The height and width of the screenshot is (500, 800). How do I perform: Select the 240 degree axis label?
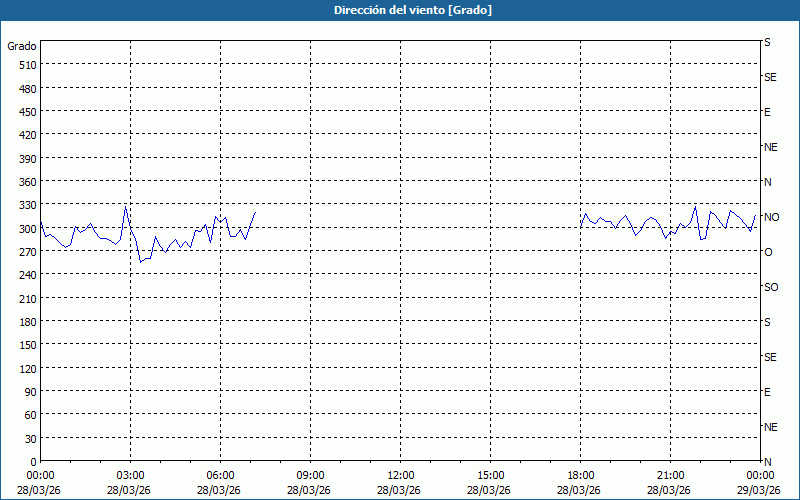pyautogui.click(x=28, y=276)
